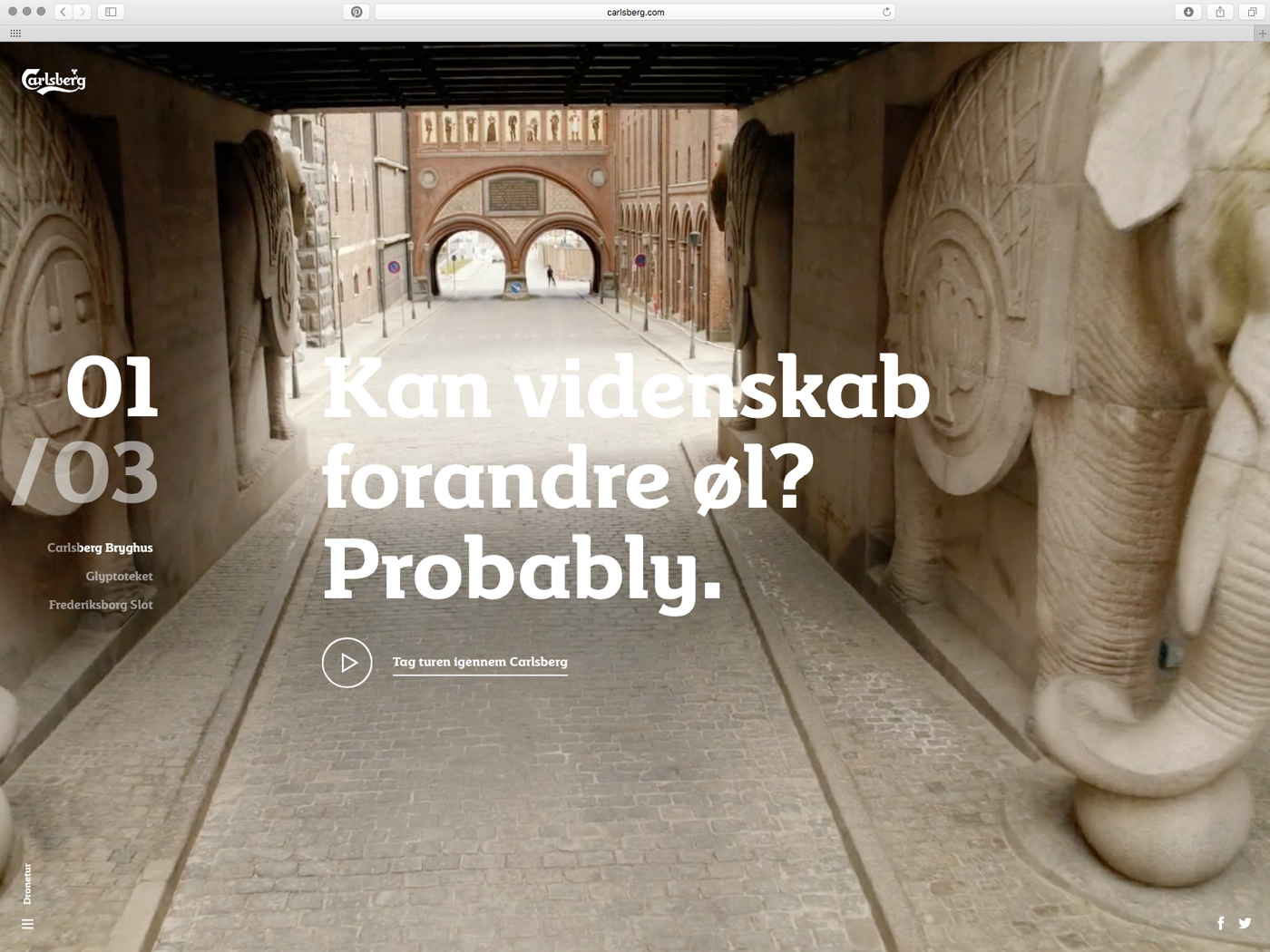Select Carlsberg Bryghus slide
This screenshot has height=952, width=1270.
pyautogui.click(x=100, y=548)
